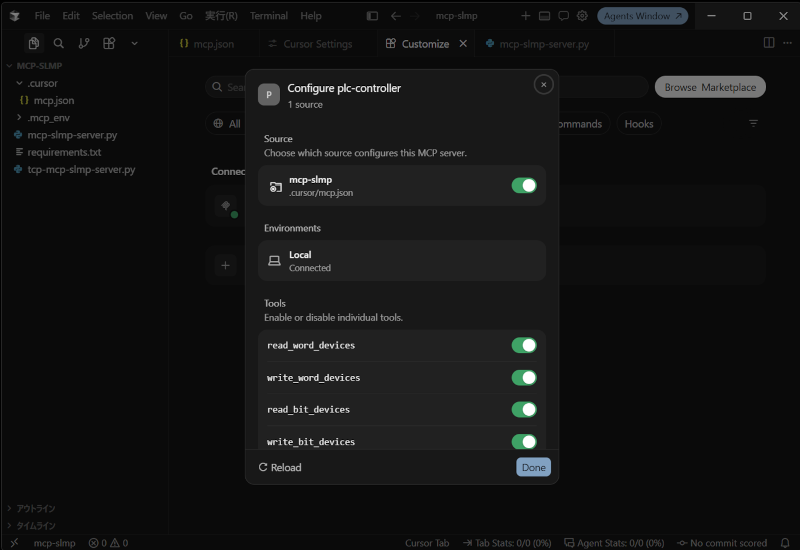Click No commit scored status entry

coord(721,543)
